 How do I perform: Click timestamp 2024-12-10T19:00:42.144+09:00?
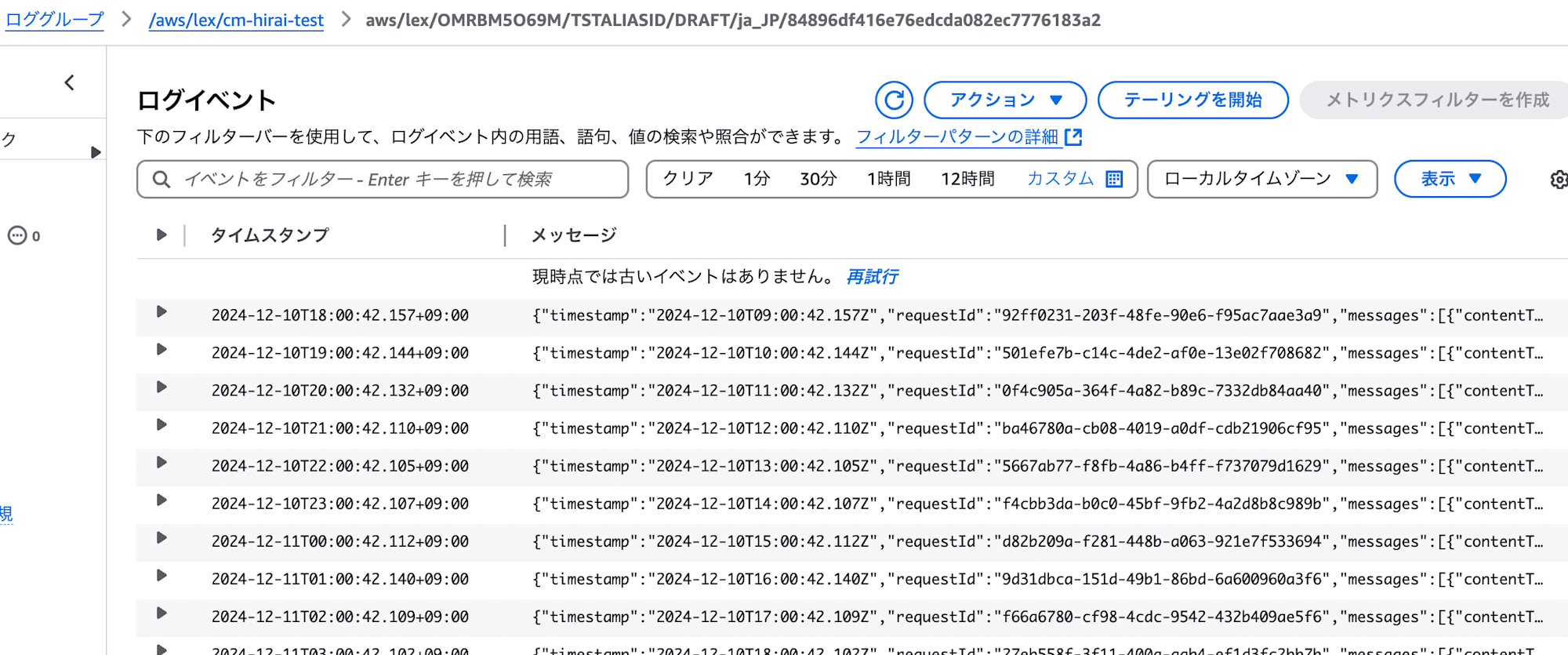[x=340, y=353]
